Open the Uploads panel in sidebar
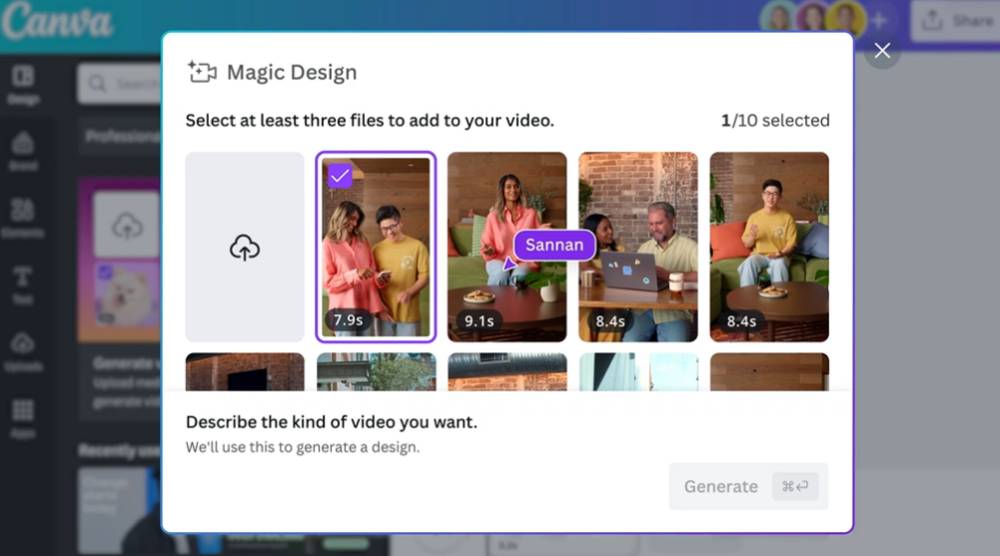Screen dimensions: 1000x556 click(x=24, y=352)
